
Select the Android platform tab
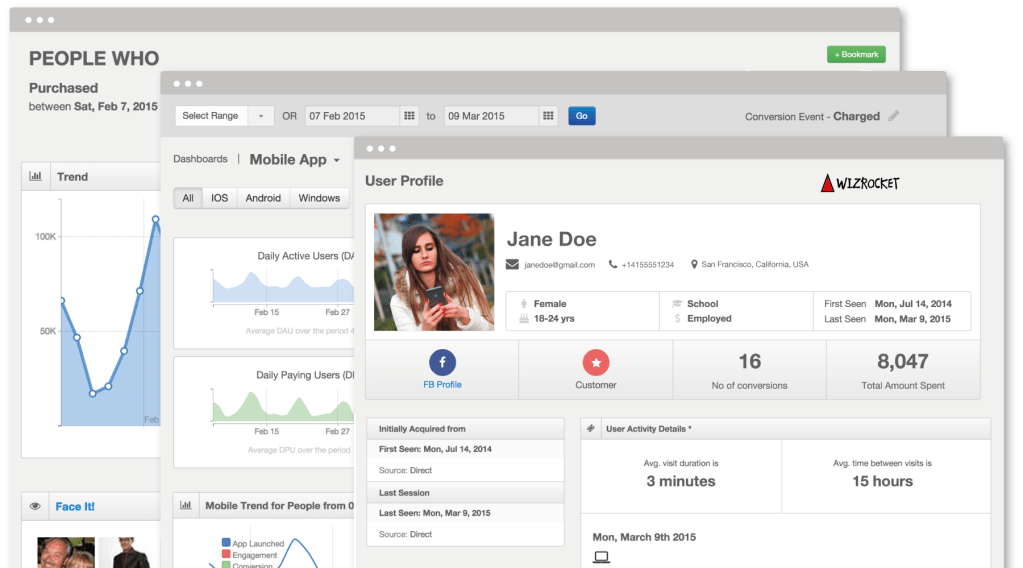263,198
